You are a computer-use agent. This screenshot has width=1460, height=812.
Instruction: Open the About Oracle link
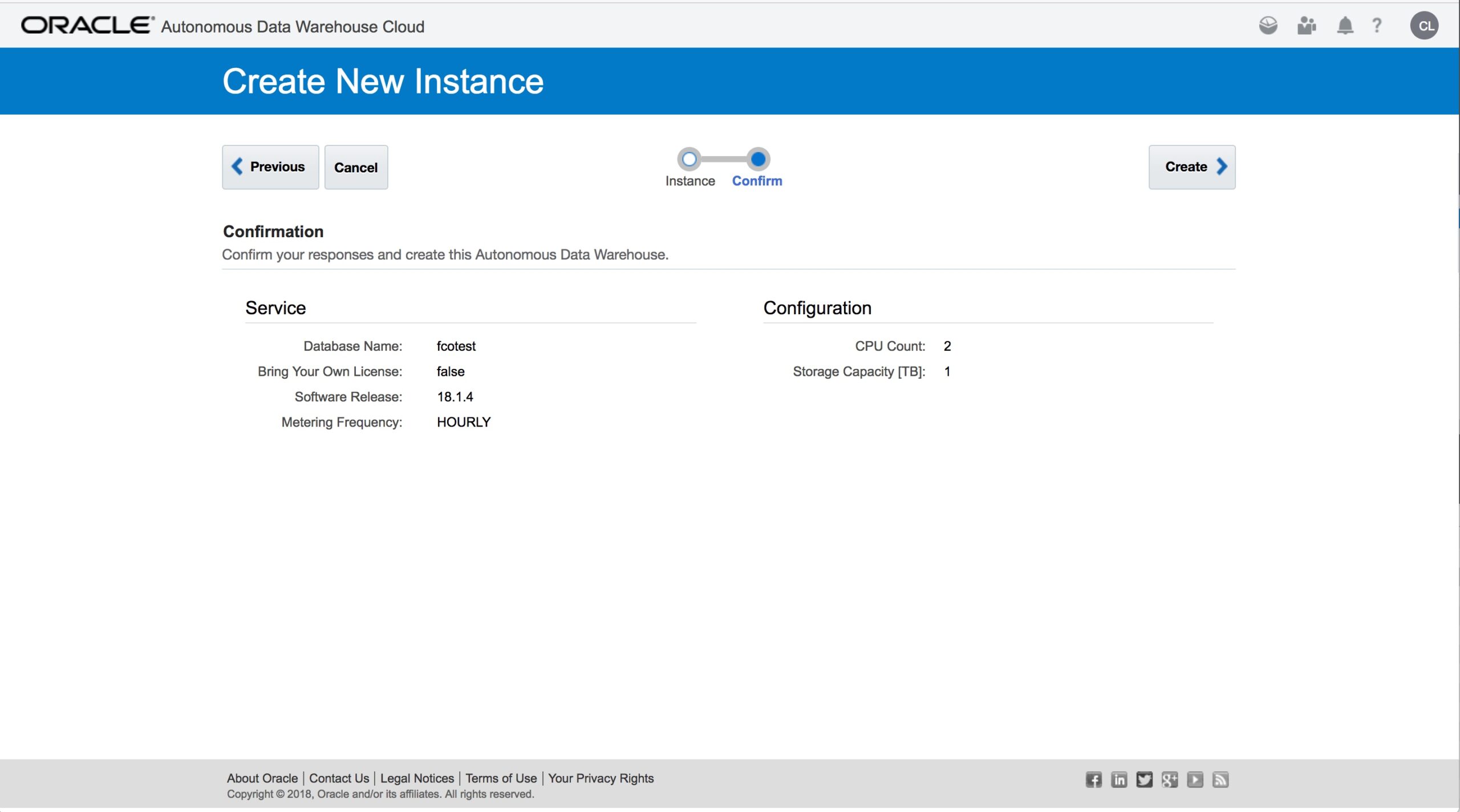(x=262, y=778)
